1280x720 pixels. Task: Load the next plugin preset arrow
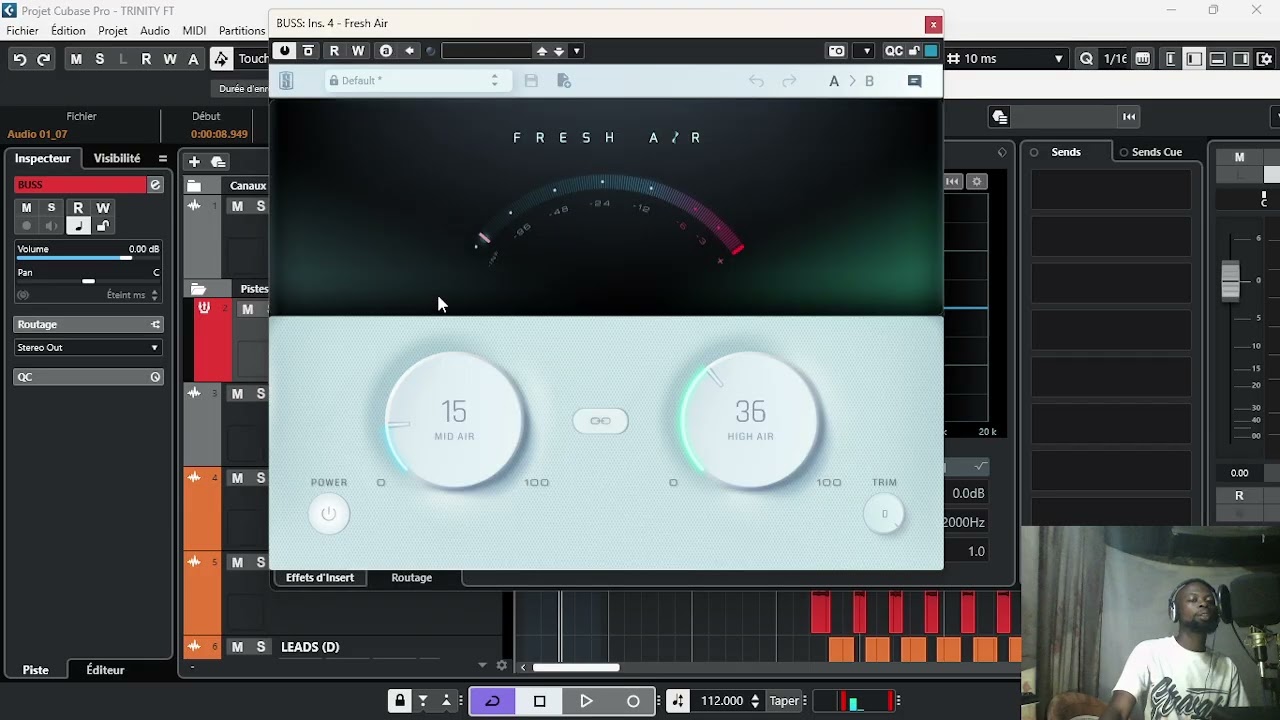tap(559, 51)
